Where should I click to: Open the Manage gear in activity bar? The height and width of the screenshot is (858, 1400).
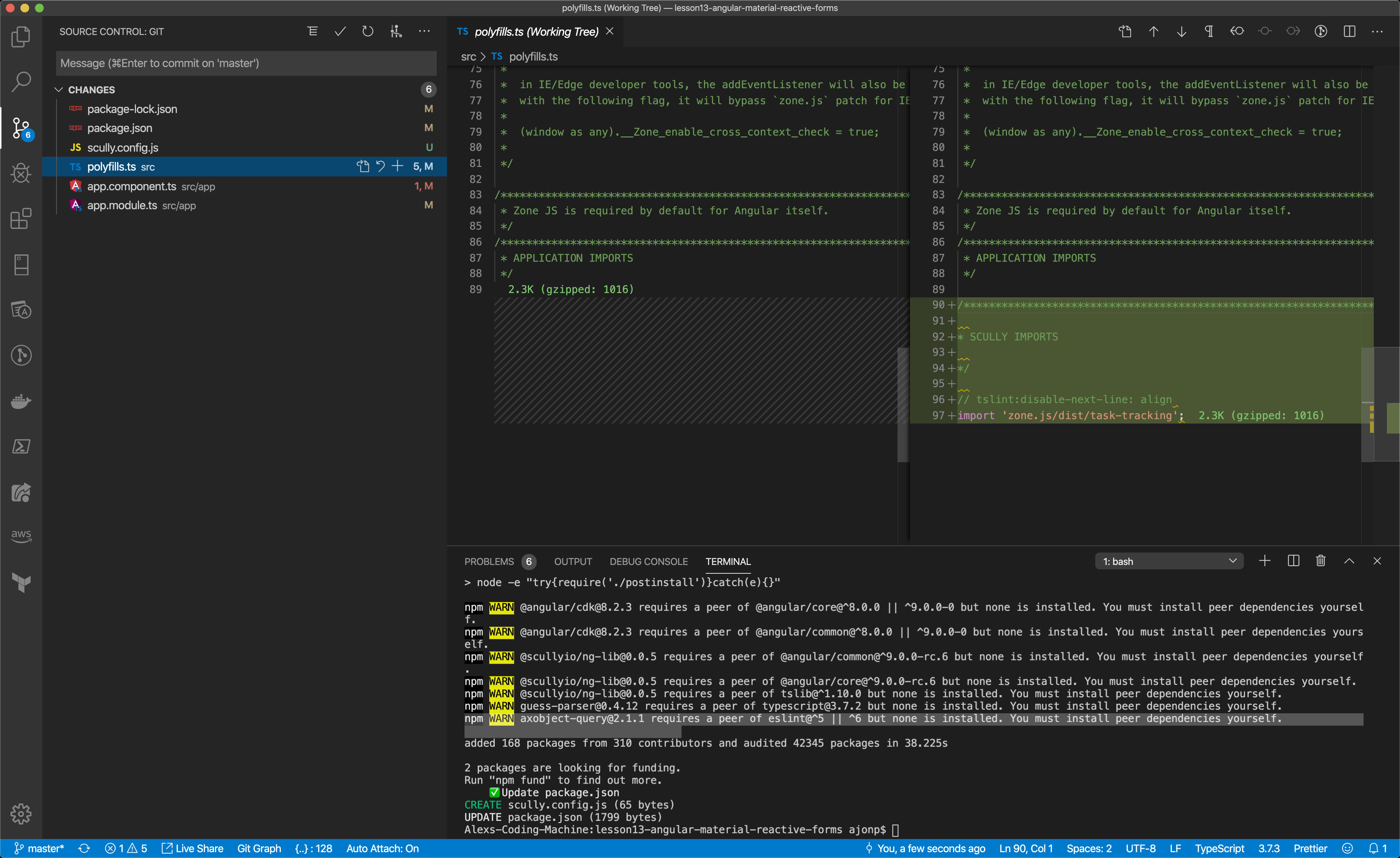pyautogui.click(x=21, y=814)
